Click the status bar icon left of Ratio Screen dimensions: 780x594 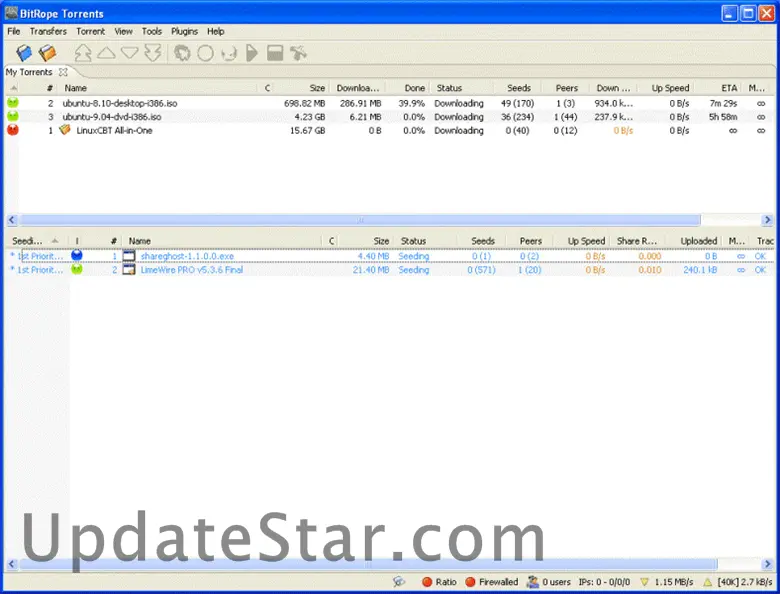398,582
